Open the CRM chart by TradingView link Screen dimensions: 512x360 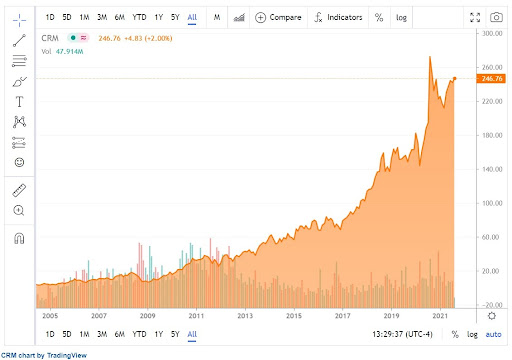[44, 355]
